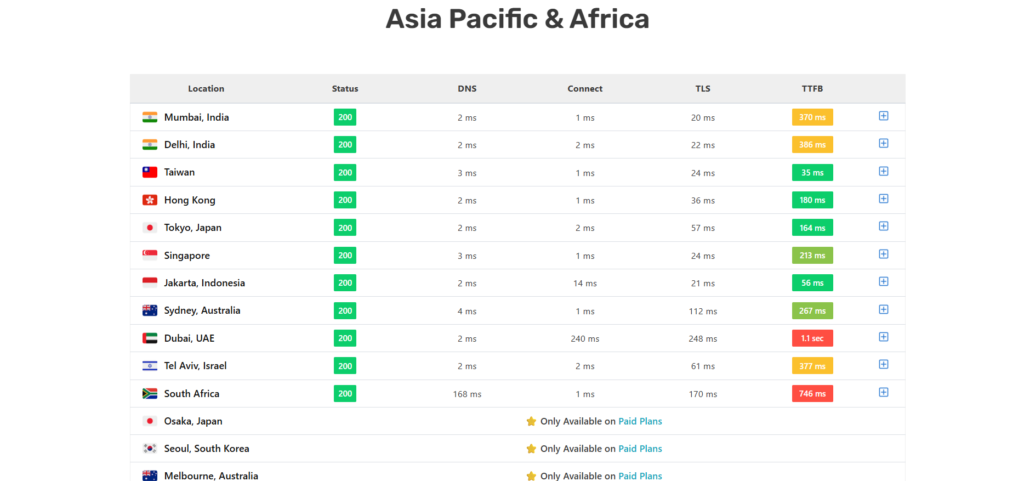Screen dimensions: 1024x481
Task: Click the Hong Kong flag icon
Action: coord(150,200)
